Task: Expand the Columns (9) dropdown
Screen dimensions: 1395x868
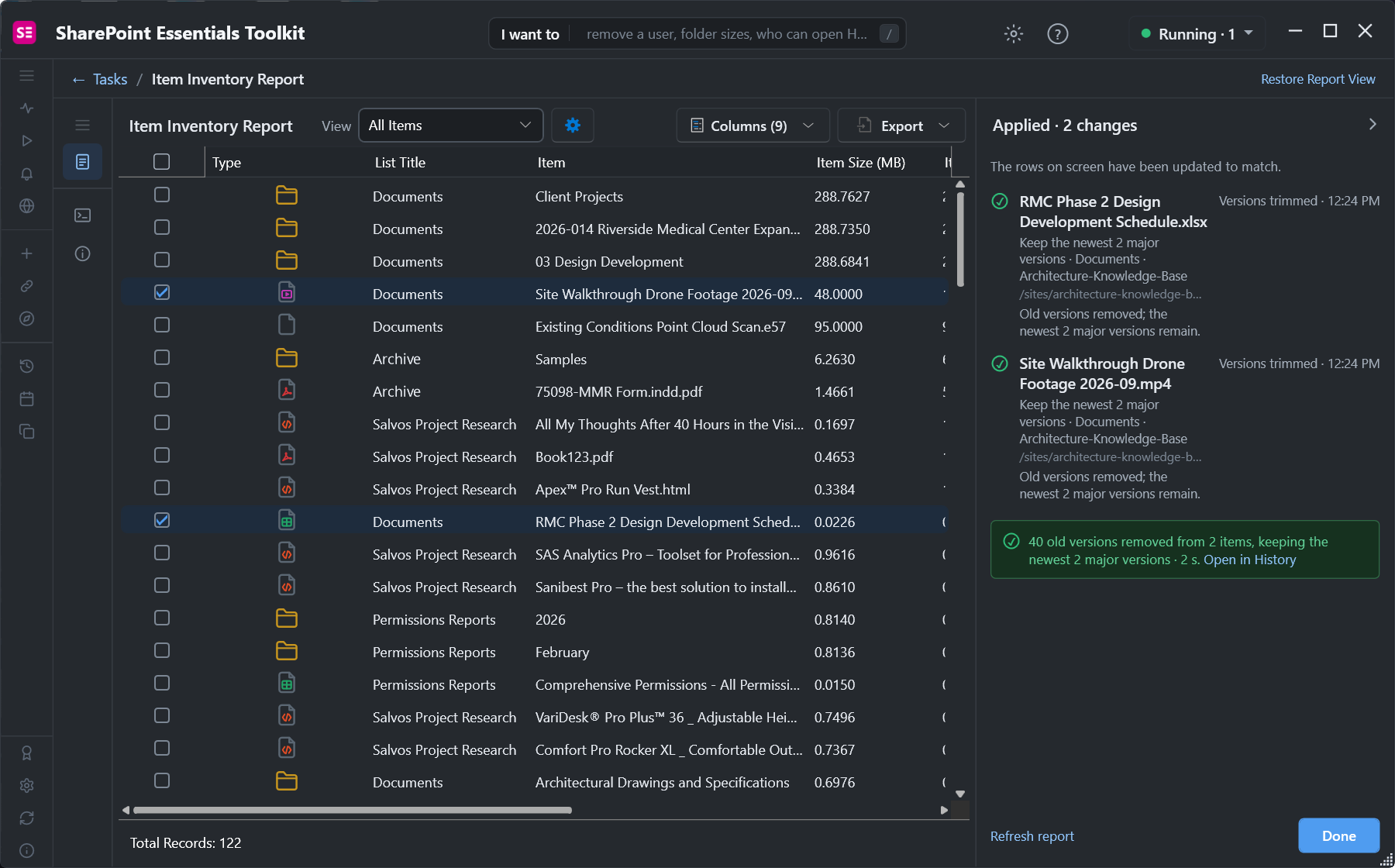Action: 753,126
